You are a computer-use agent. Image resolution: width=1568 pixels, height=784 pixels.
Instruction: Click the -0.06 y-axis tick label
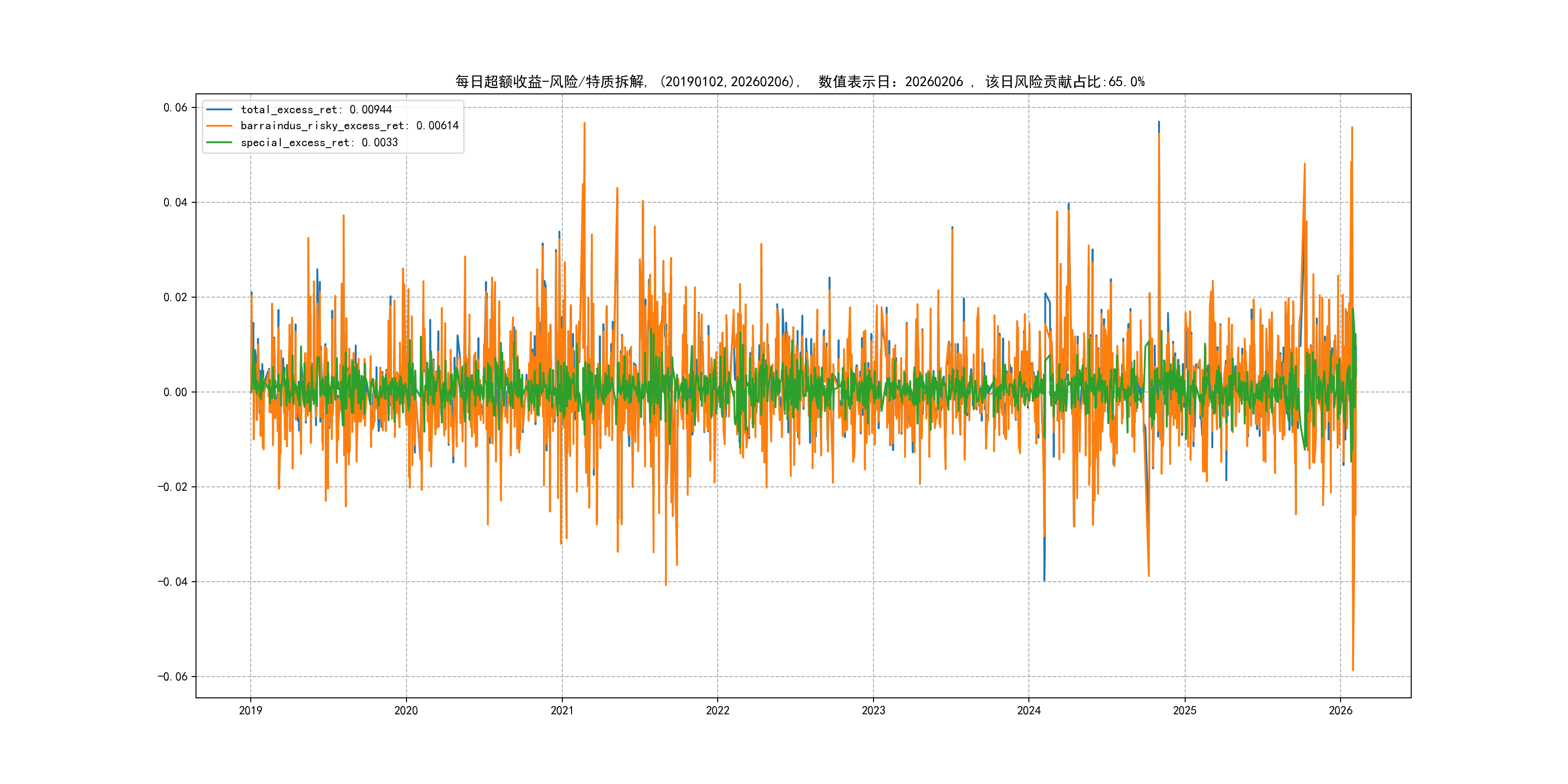[x=172, y=677]
